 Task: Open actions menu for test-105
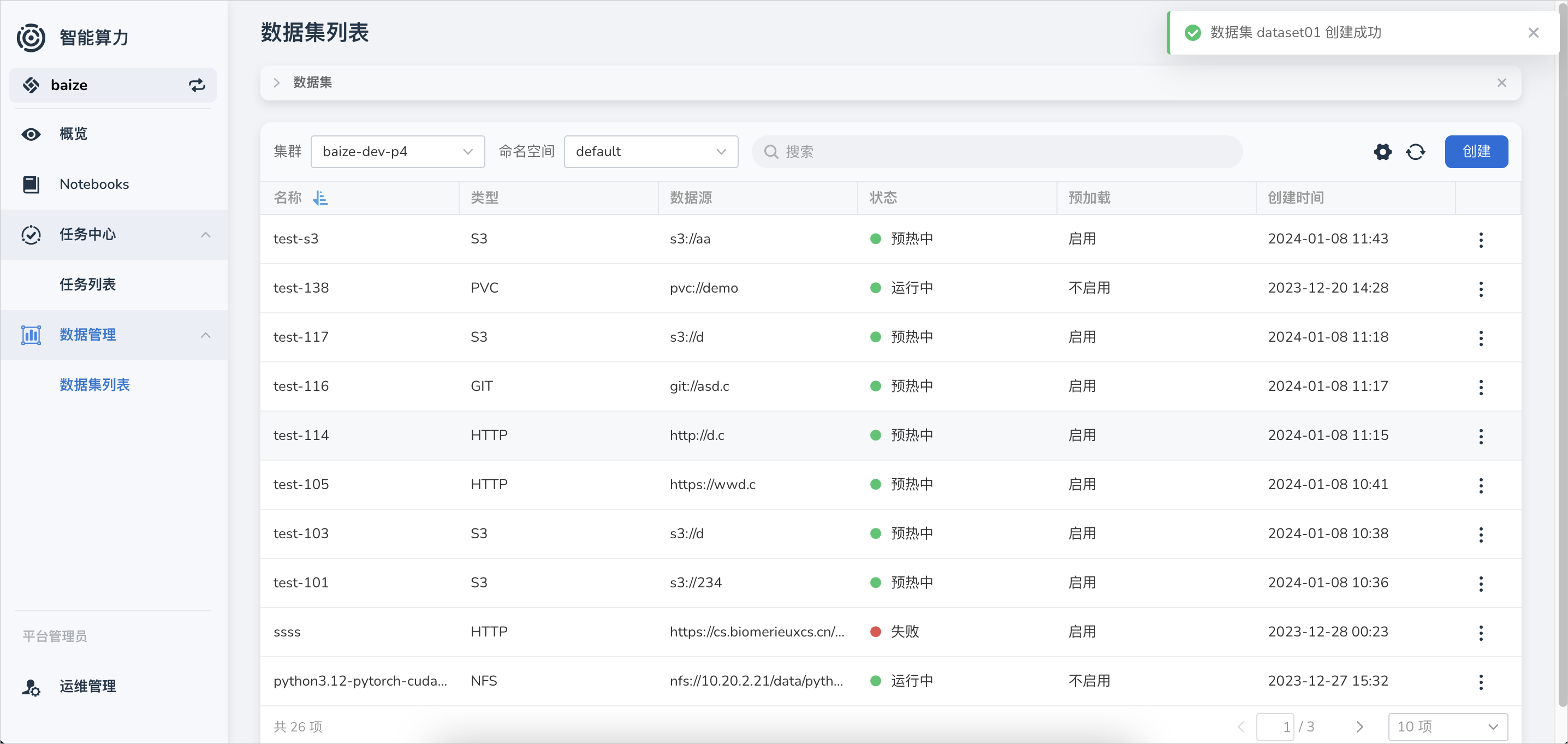point(1480,485)
